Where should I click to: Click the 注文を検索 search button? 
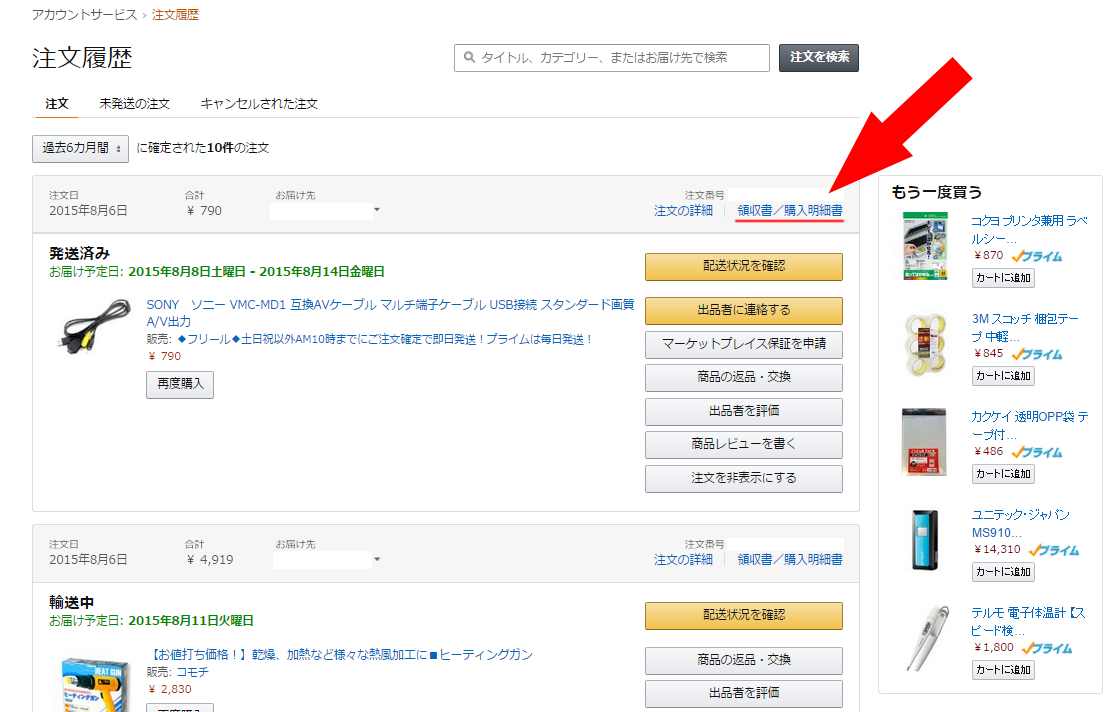coord(819,57)
